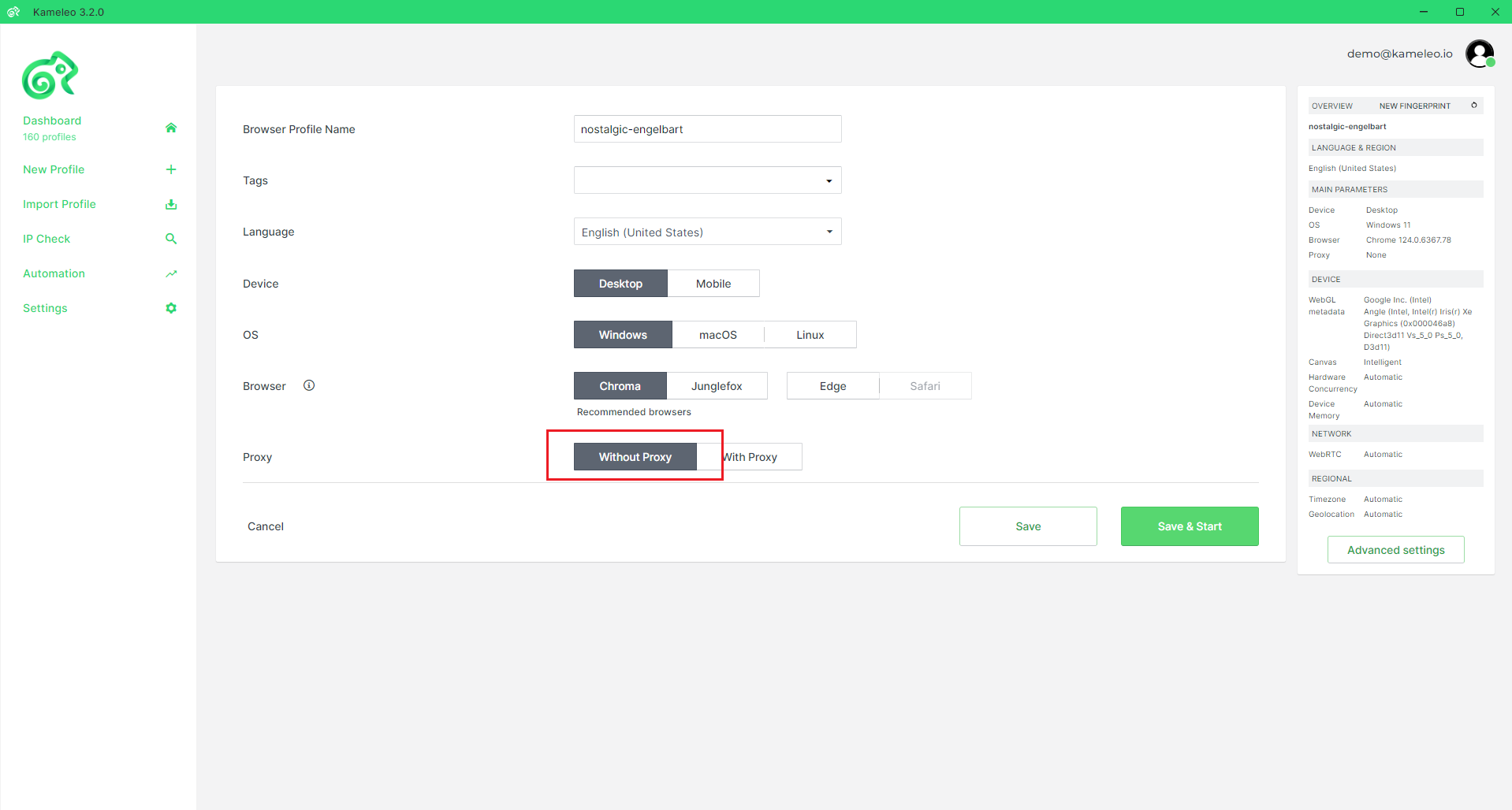The image size is (1512, 810).
Task: Click 'Chrome 124.0.6367.78' browser value
Action: coord(1408,240)
